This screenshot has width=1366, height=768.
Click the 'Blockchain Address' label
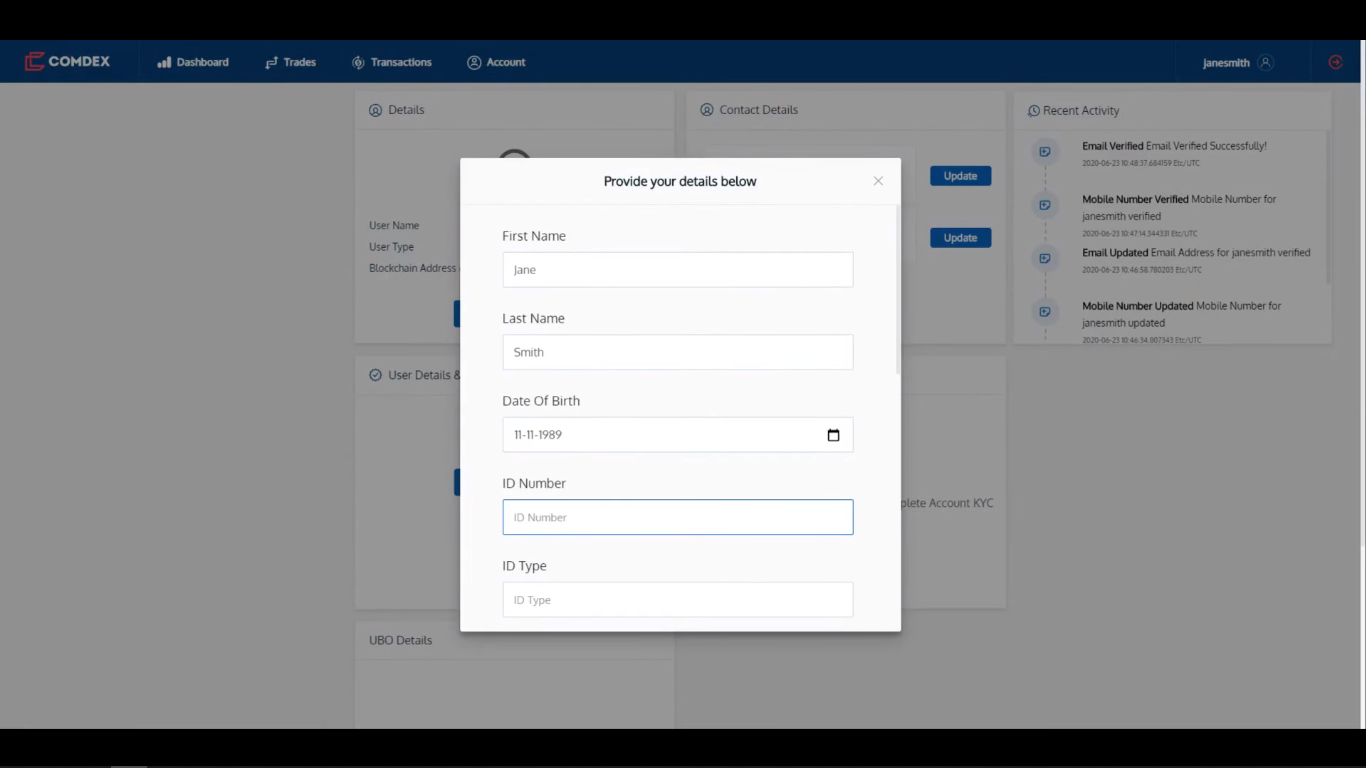tap(412, 268)
